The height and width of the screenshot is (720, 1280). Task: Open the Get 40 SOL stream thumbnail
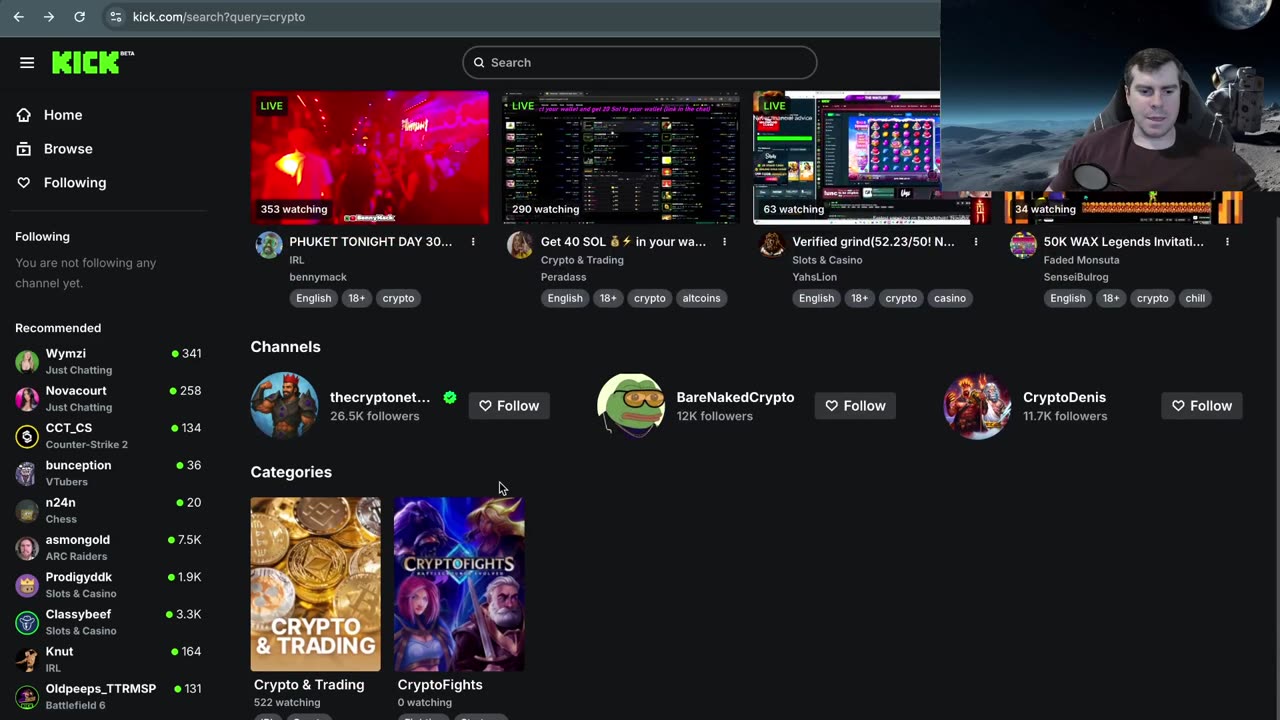(621, 158)
